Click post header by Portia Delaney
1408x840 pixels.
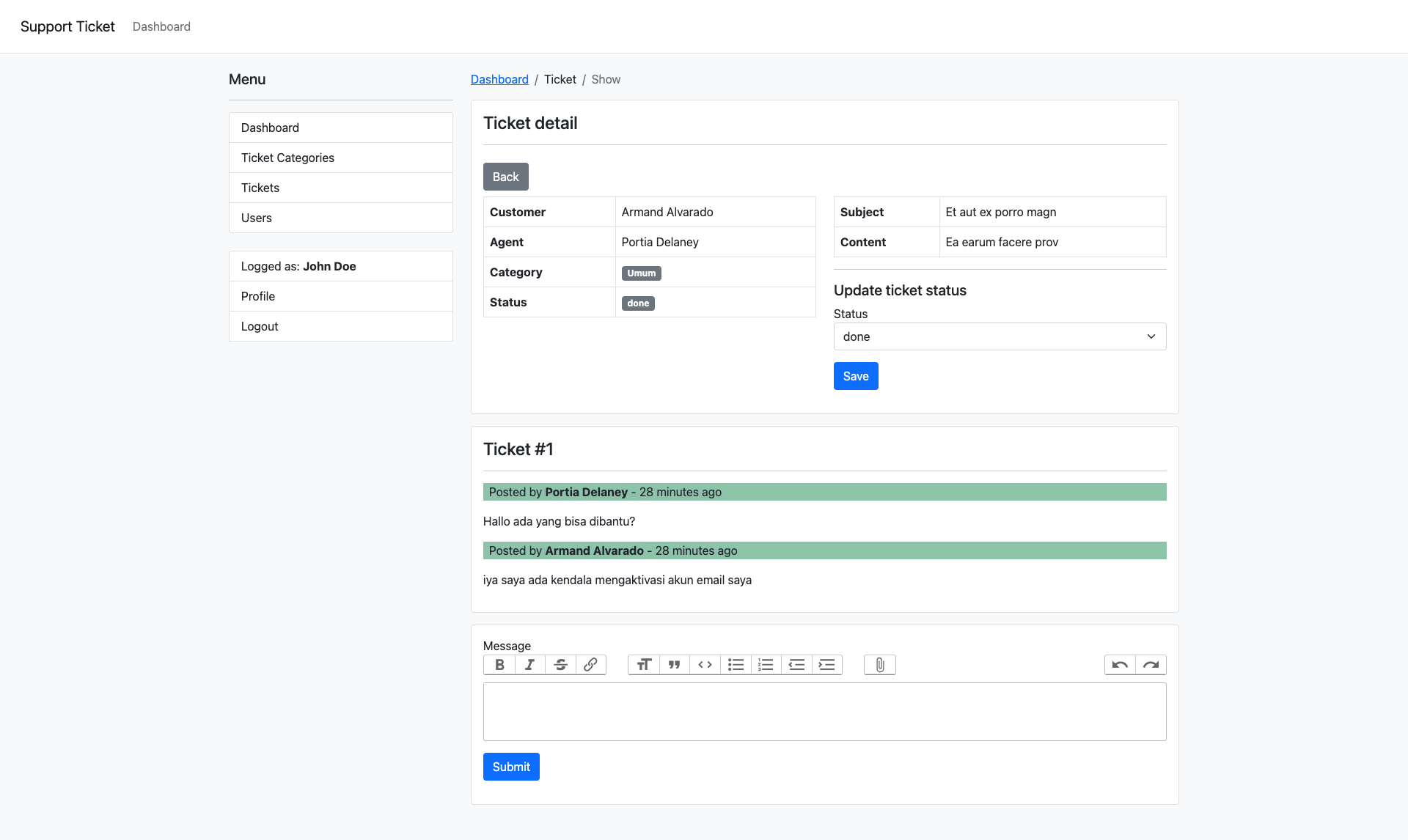click(824, 492)
